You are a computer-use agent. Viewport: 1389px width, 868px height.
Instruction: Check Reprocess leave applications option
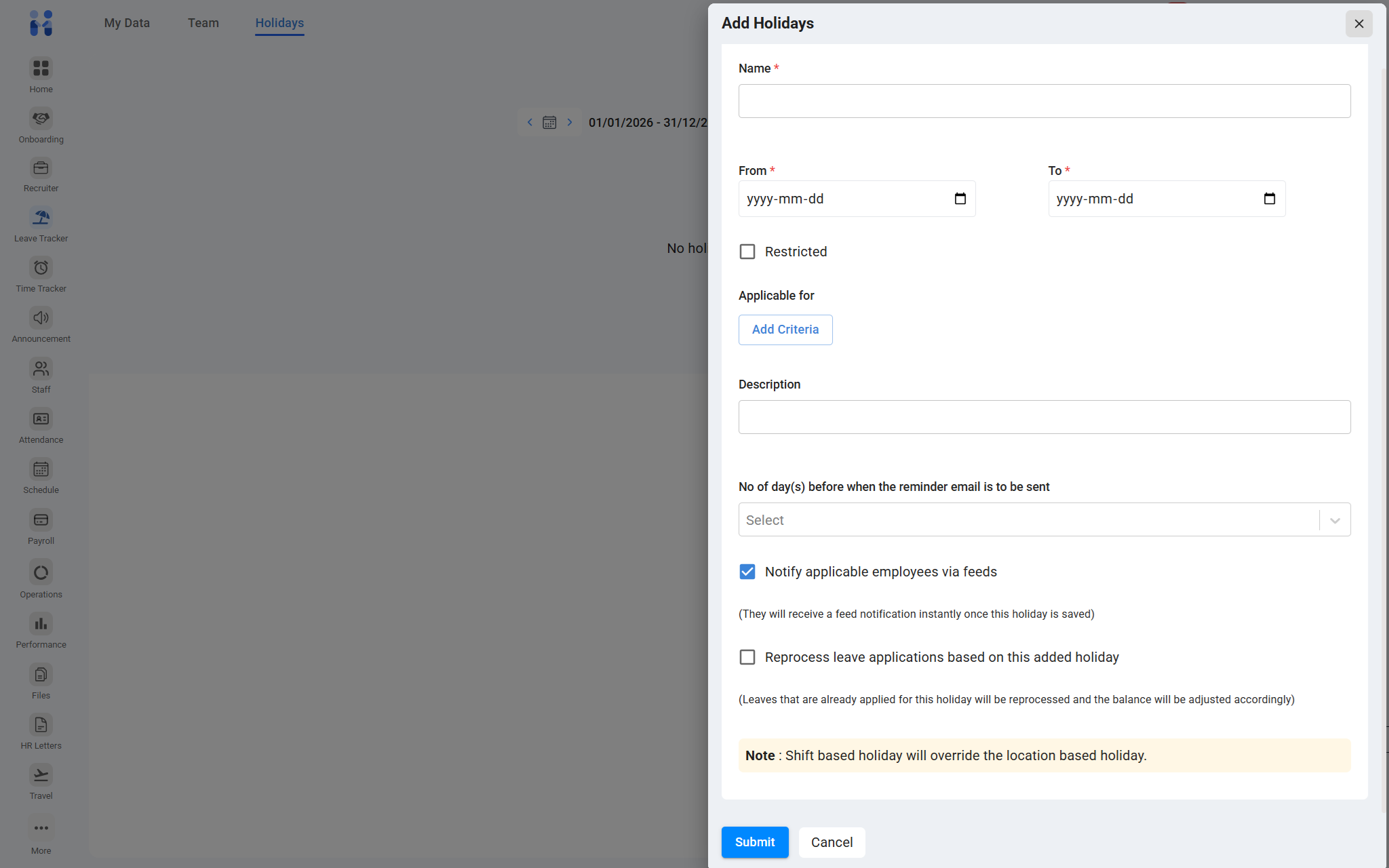(x=747, y=657)
